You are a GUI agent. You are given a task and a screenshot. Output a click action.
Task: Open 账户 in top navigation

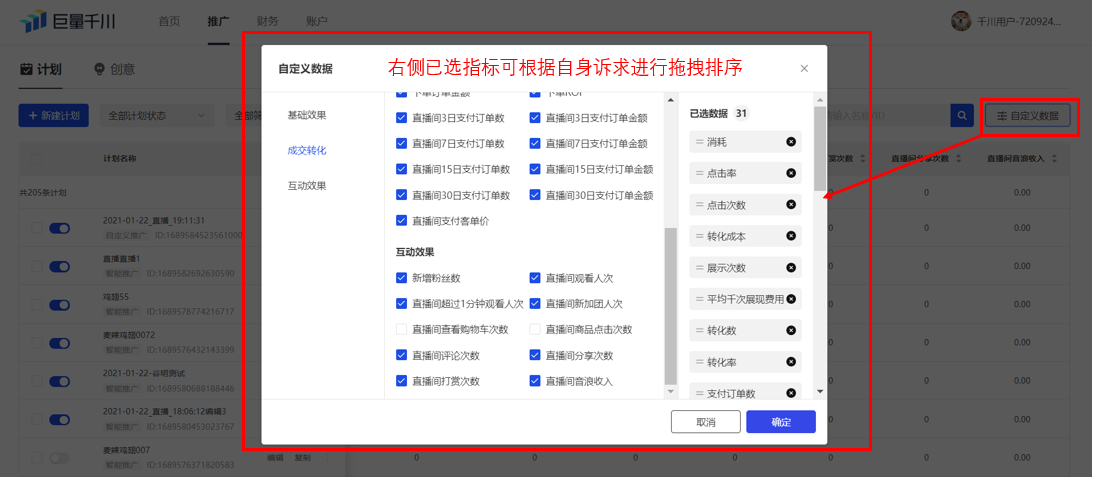317,21
